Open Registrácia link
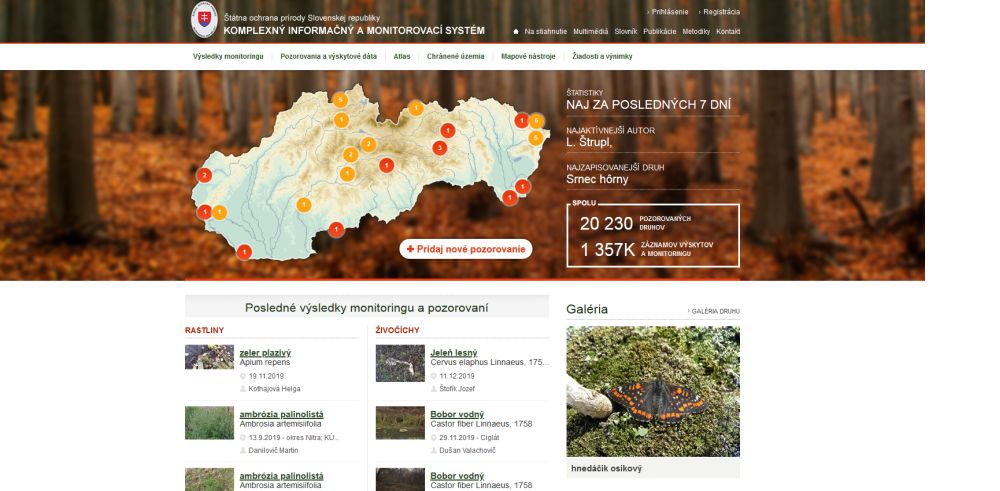 click(721, 11)
